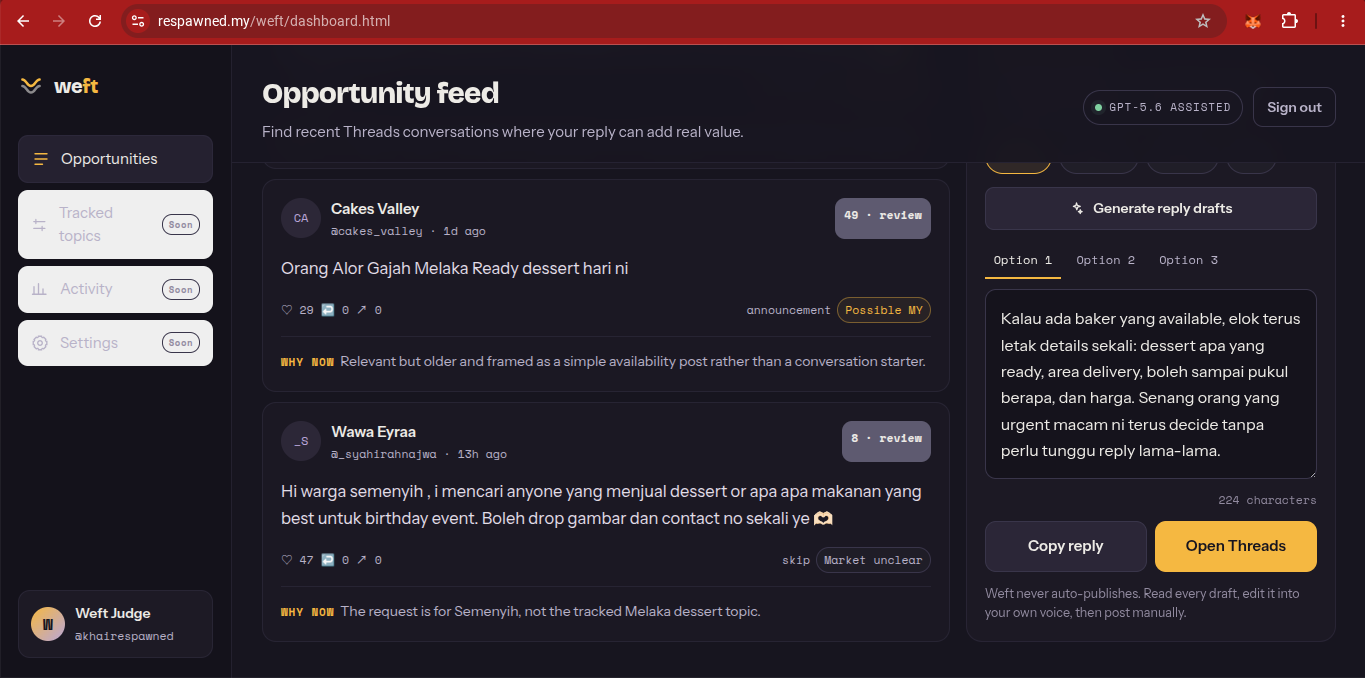The height and width of the screenshot is (678, 1365).
Task: Click the weft logo icon
Action: [x=31, y=86]
